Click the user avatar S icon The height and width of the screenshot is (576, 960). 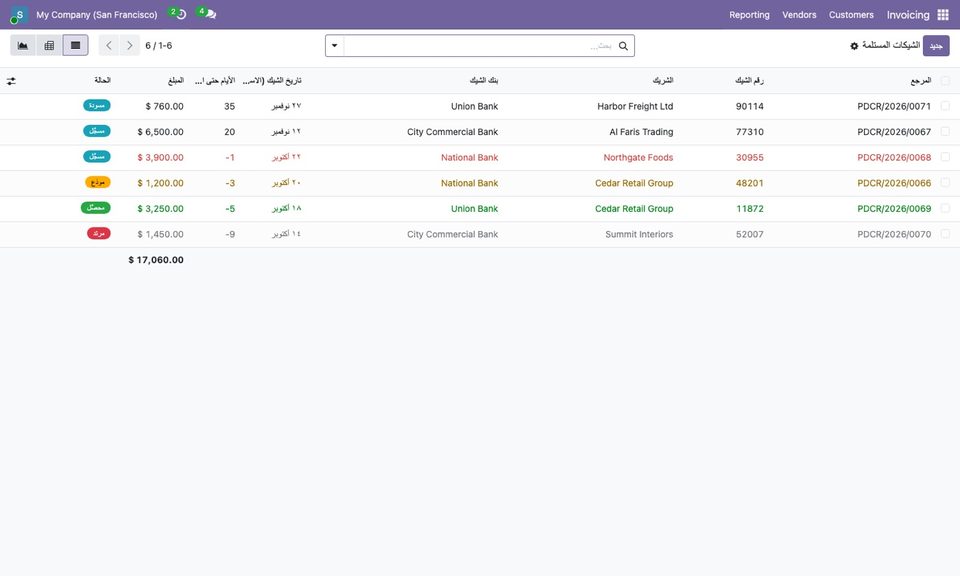click(19, 15)
